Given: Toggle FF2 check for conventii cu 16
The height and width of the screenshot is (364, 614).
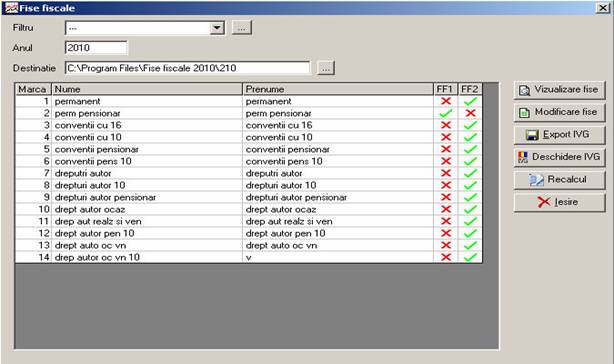Looking at the screenshot, I should (x=470, y=125).
